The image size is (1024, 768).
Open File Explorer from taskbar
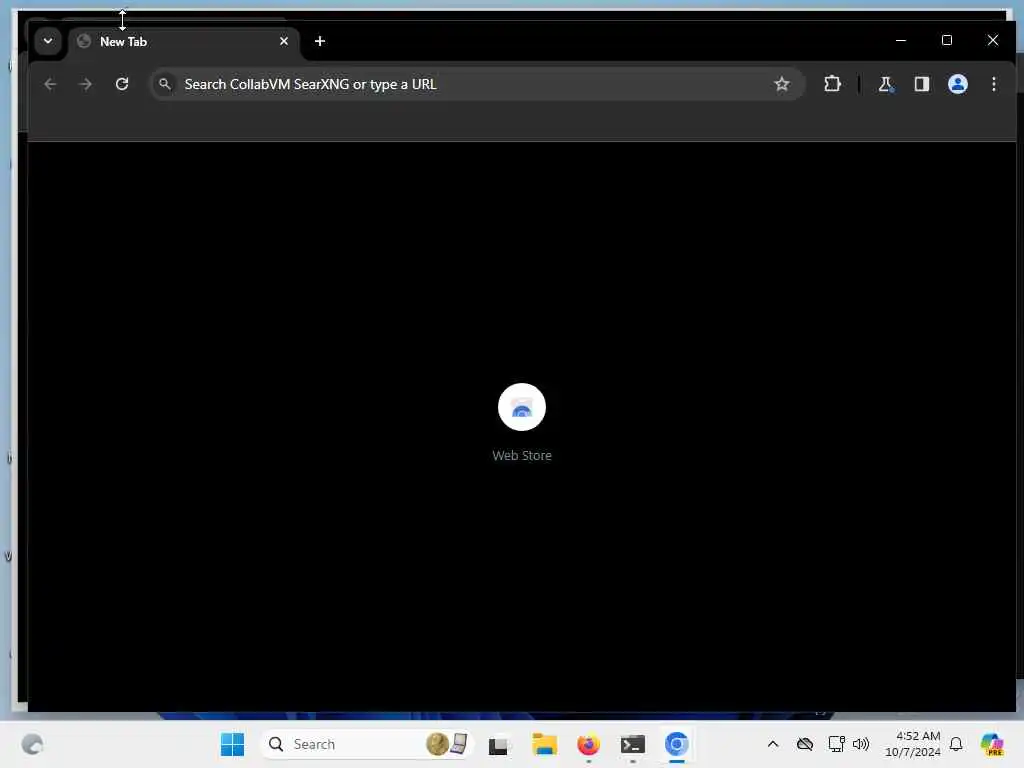[544, 745]
